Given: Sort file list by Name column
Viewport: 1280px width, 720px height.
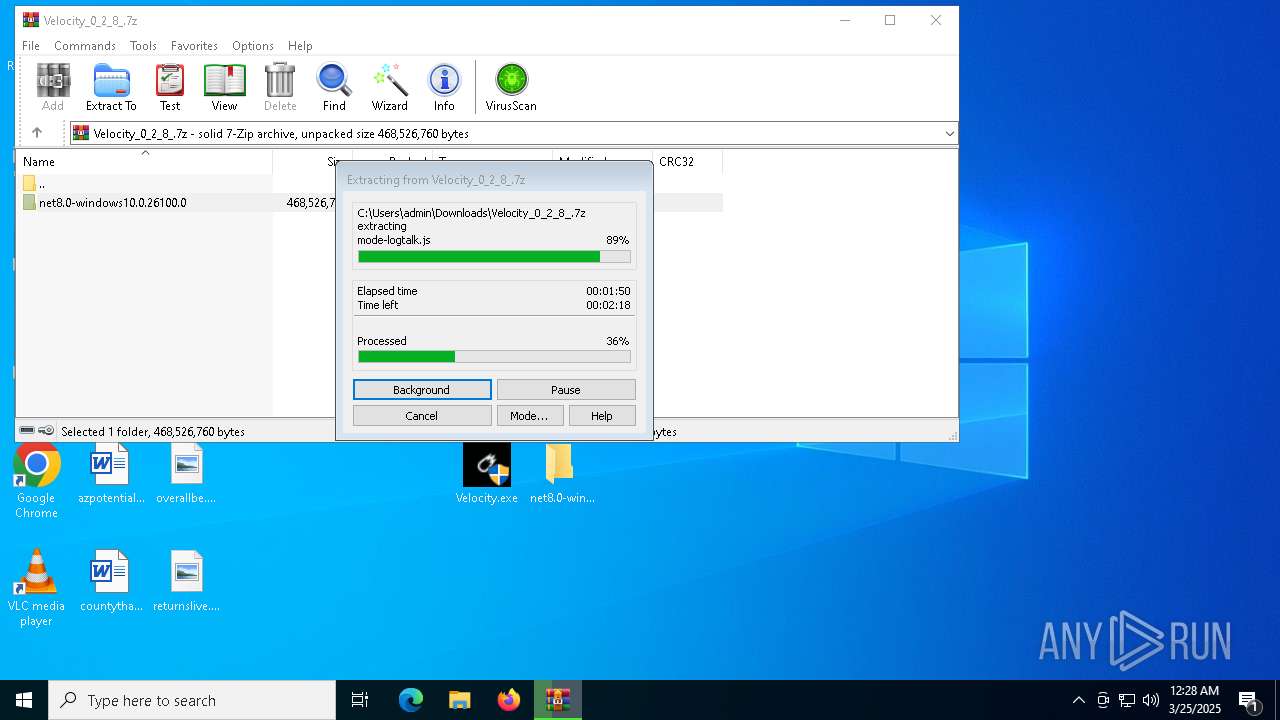Looking at the screenshot, I should point(145,161).
